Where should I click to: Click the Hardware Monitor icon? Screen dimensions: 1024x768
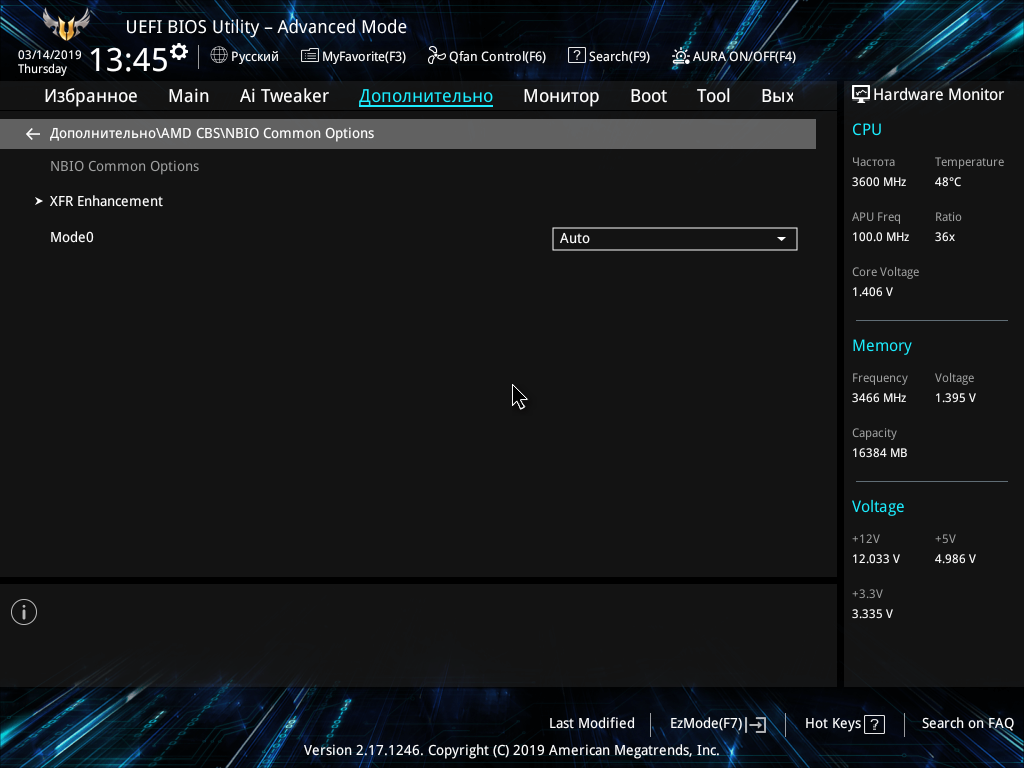point(861,95)
